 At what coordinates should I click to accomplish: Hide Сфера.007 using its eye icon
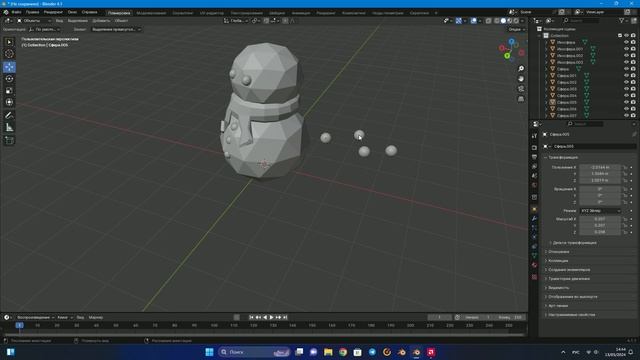(626, 116)
